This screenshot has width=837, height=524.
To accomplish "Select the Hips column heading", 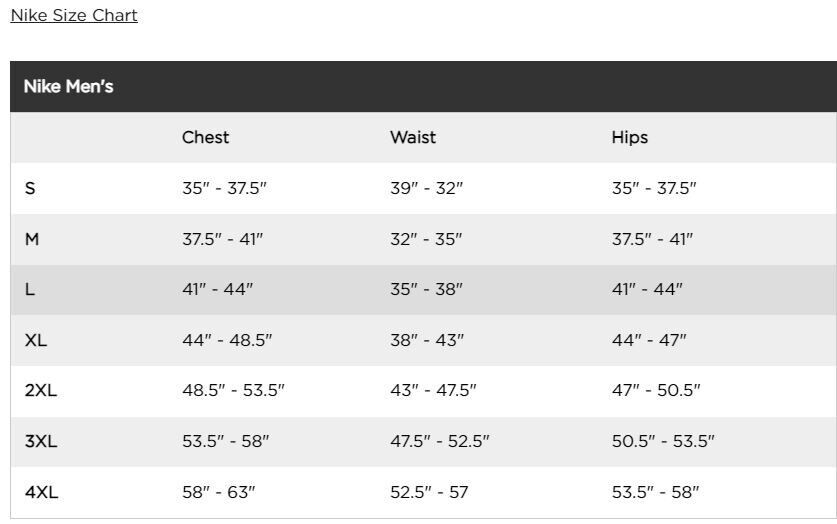I will [x=629, y=137].
